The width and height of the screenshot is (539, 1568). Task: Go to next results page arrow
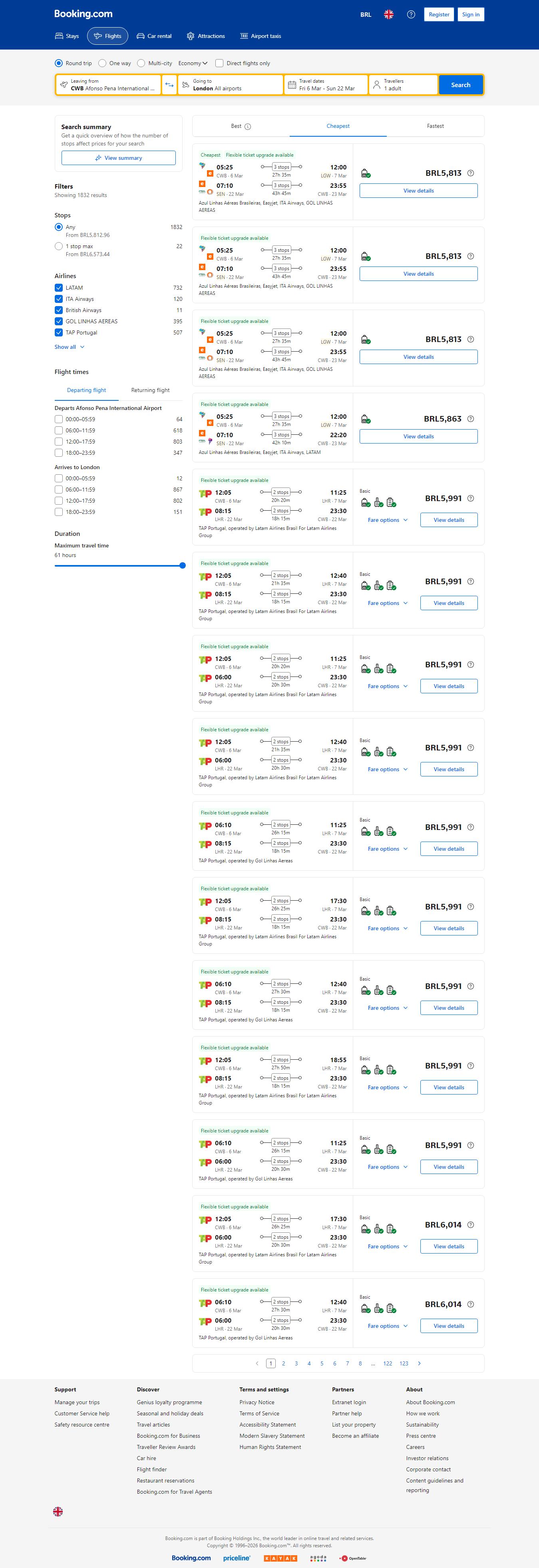419,1363
